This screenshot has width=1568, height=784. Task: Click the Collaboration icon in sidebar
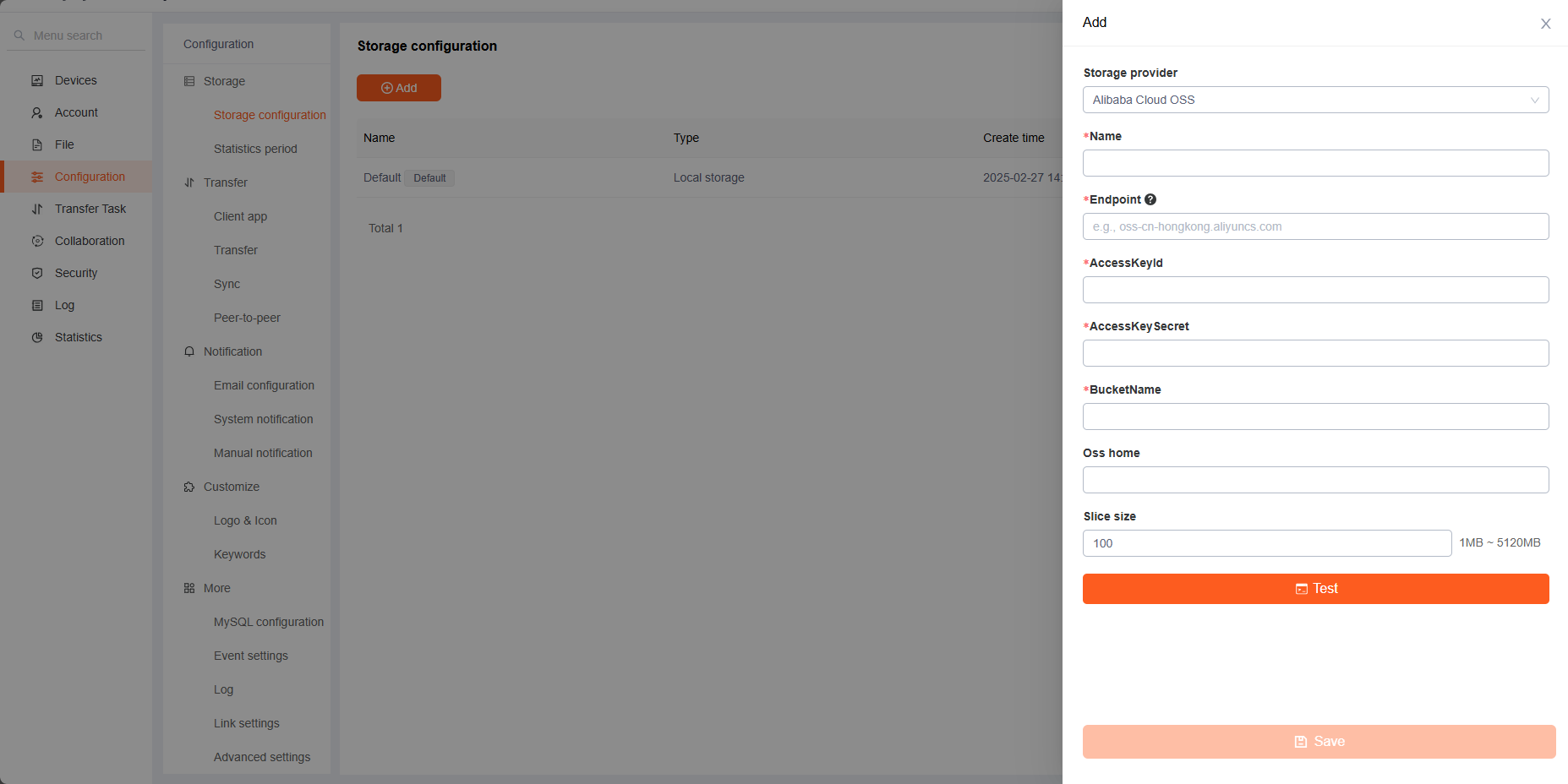click(x=37, y=241)
